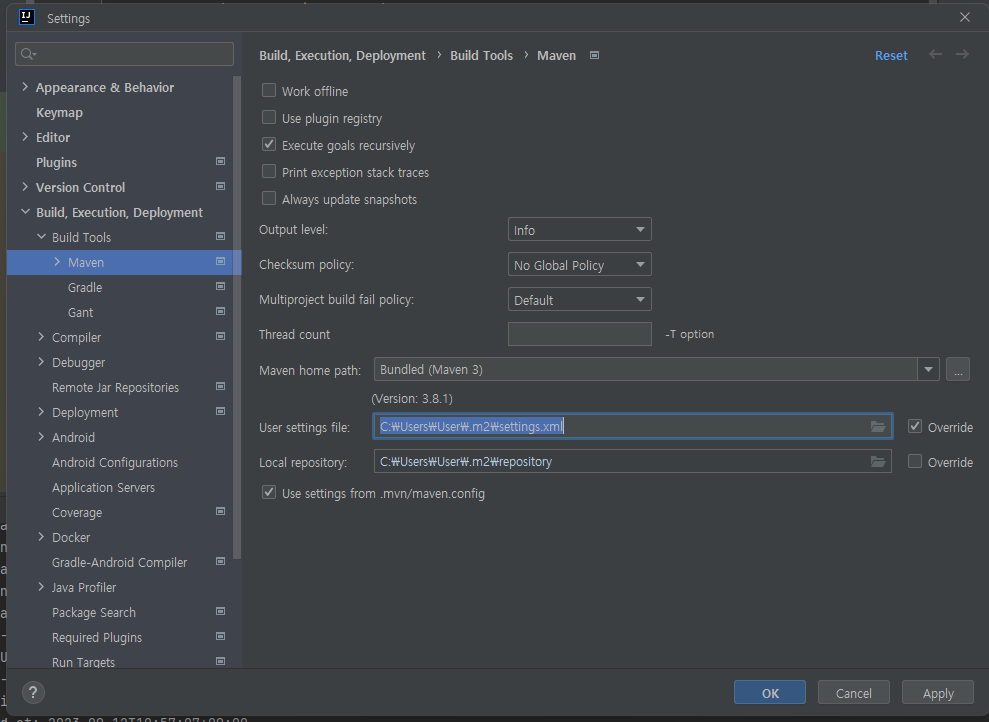Screen dimensions: 989x722
Task: Click the project icon beside Build Tools row
Action: [x=220, y=236]
